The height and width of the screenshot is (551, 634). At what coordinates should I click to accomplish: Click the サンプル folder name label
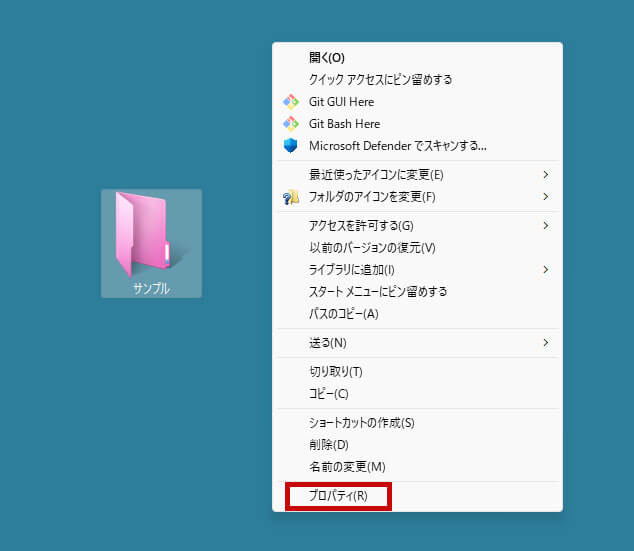(x=151, y=289)
